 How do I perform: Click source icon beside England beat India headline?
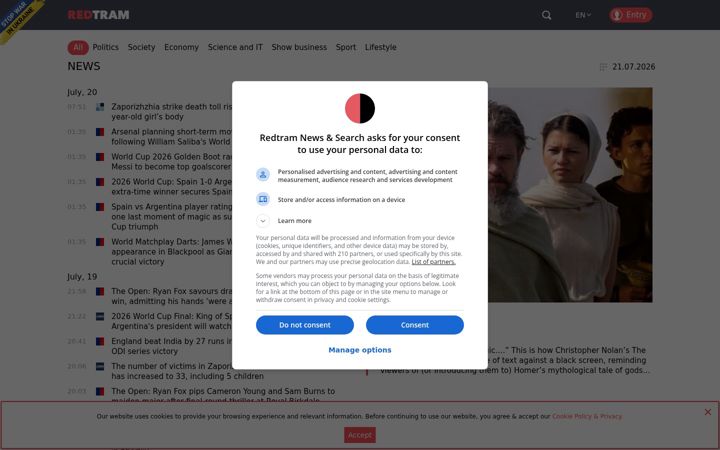coord(100,342)
